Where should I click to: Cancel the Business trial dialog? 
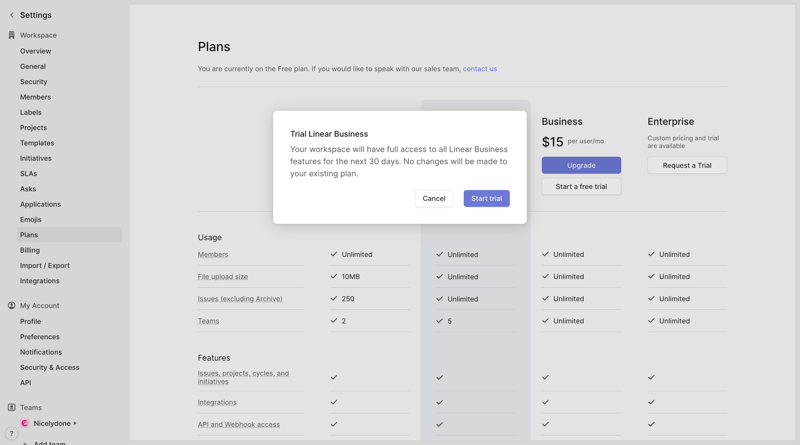pyautogui.click(x=434, y=199)
